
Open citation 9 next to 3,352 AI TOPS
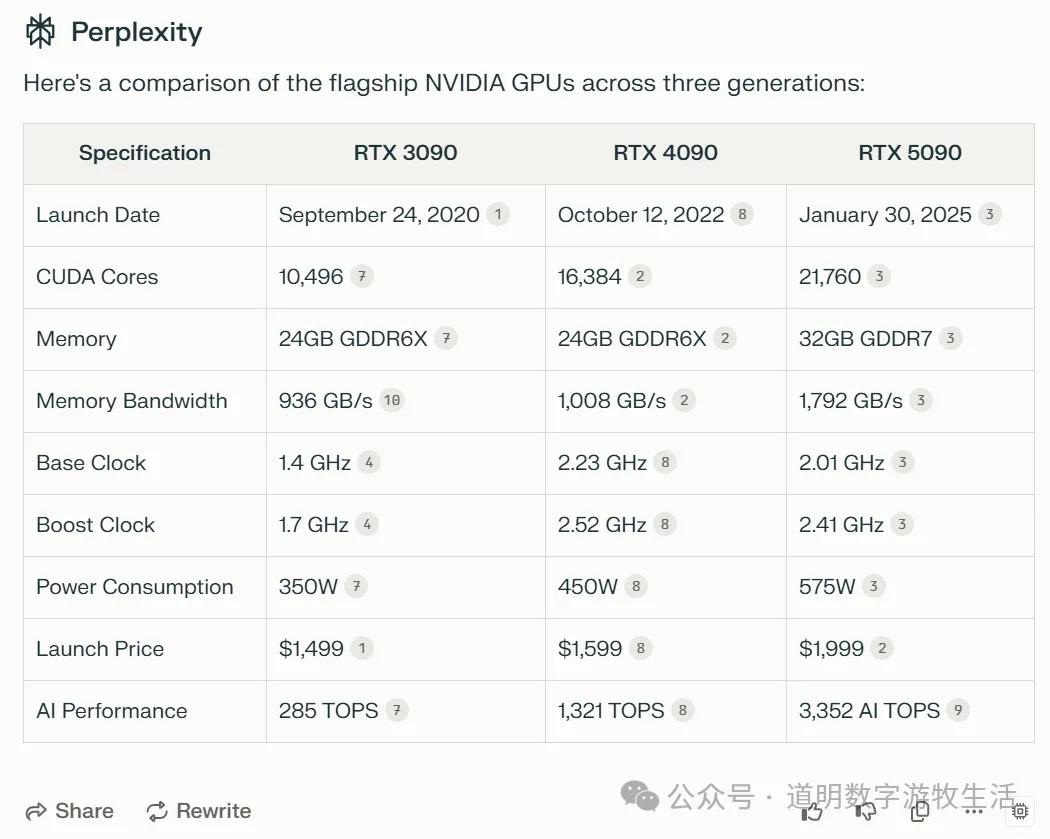pyautogui.click(x=958, y=710)
